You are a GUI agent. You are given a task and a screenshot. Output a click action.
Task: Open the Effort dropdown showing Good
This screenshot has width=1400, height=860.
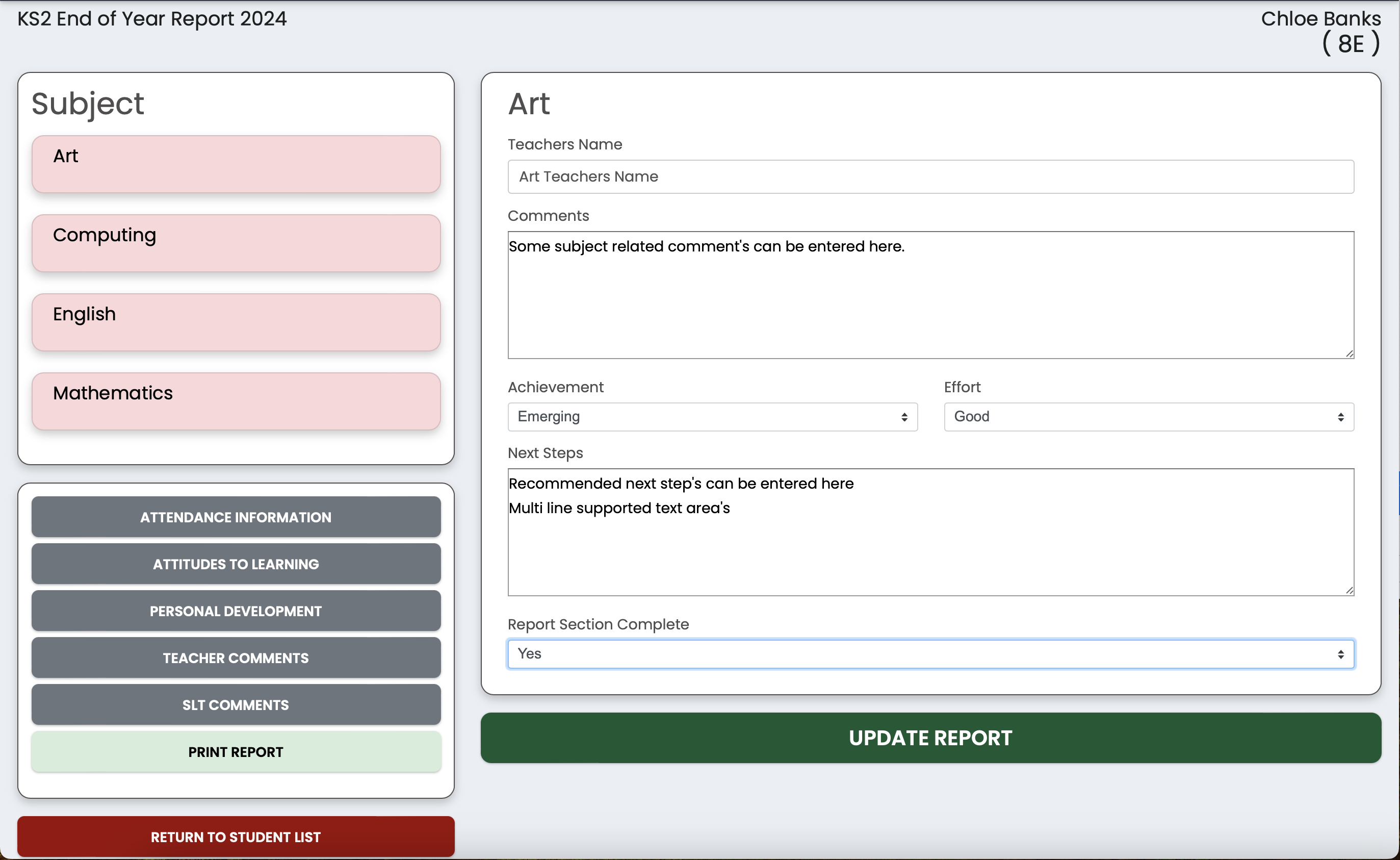(1149, 416)
